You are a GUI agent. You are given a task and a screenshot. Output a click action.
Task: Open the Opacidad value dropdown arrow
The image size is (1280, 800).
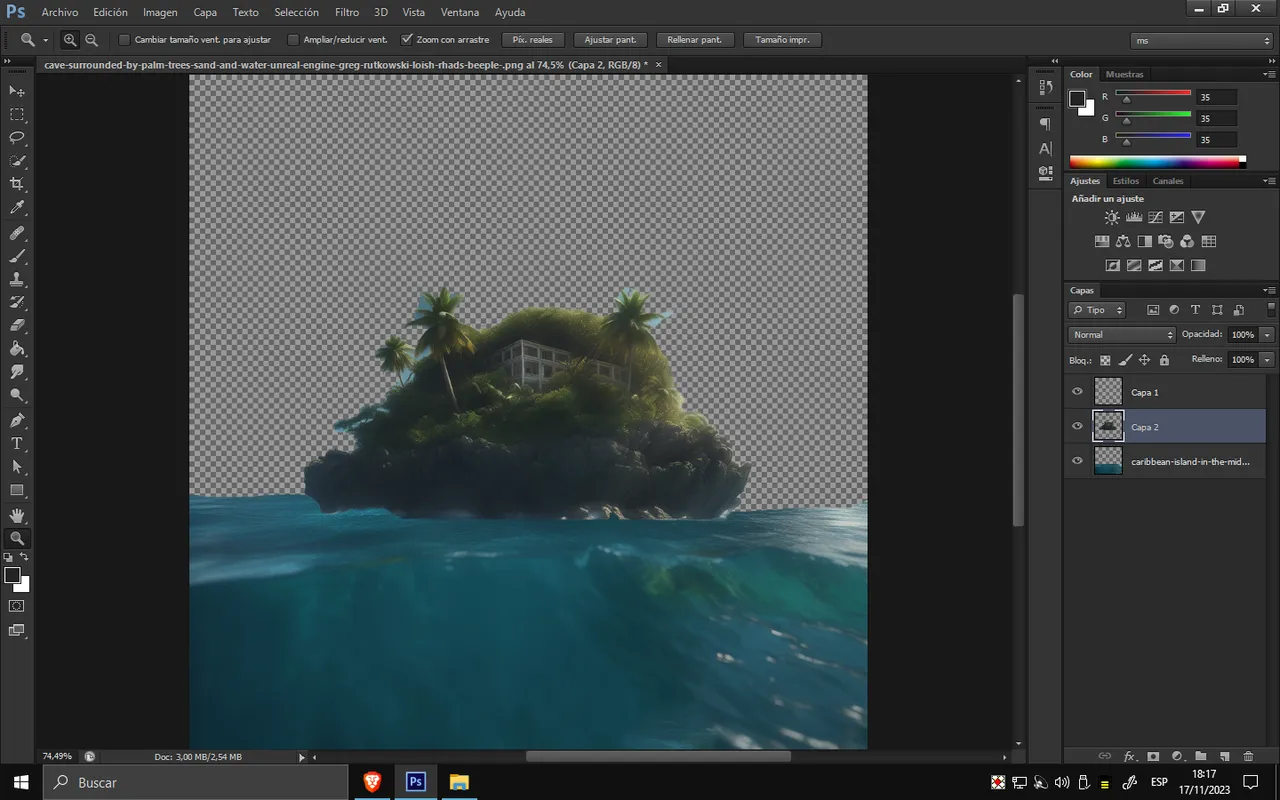pos(1267,335)
